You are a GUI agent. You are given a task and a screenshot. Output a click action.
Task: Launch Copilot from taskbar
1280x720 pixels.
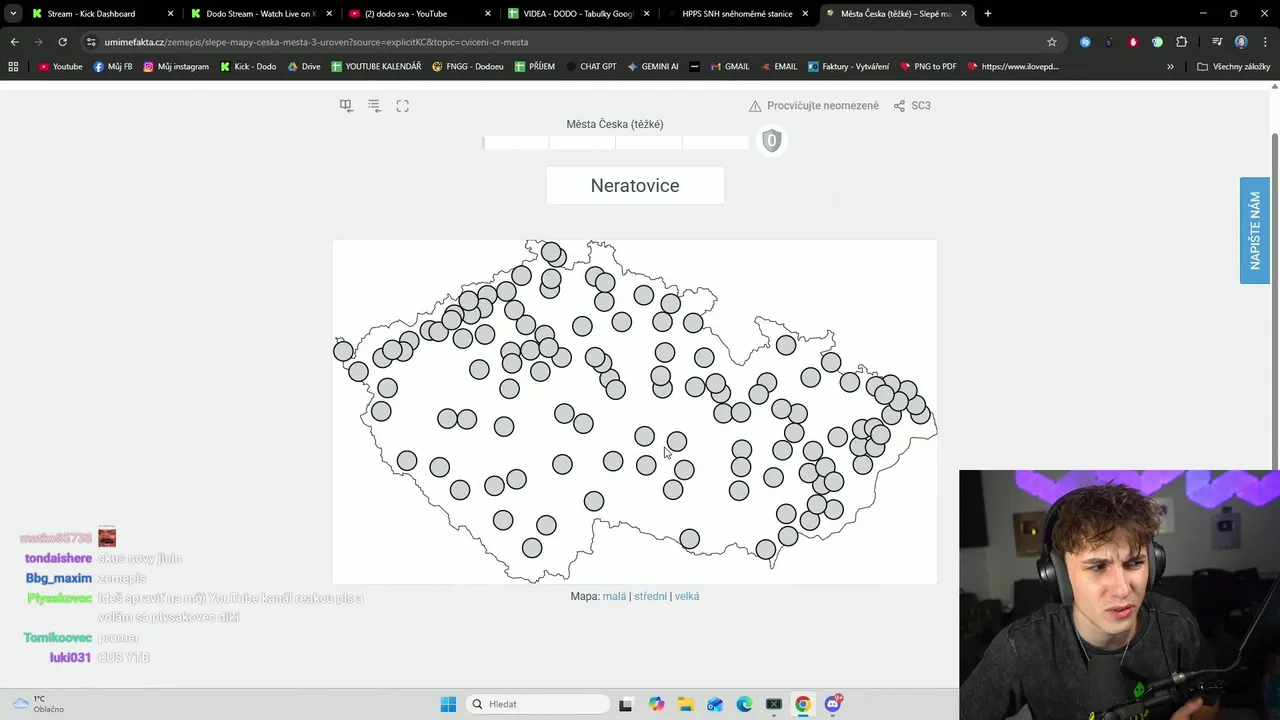click(656, 704)
